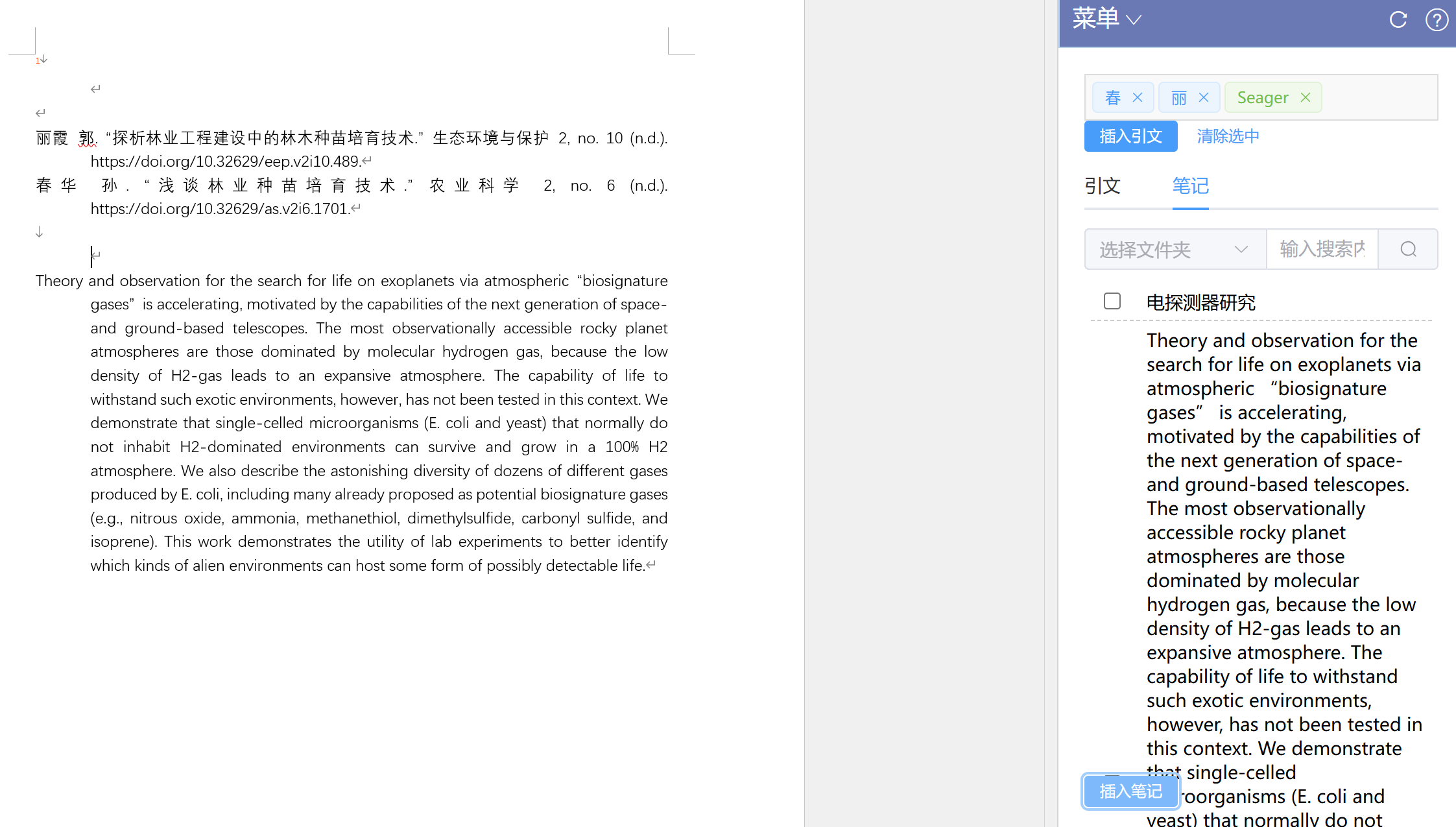Switch to the 引文 tab
The image size is (1456, 827).
(1103, 186)
